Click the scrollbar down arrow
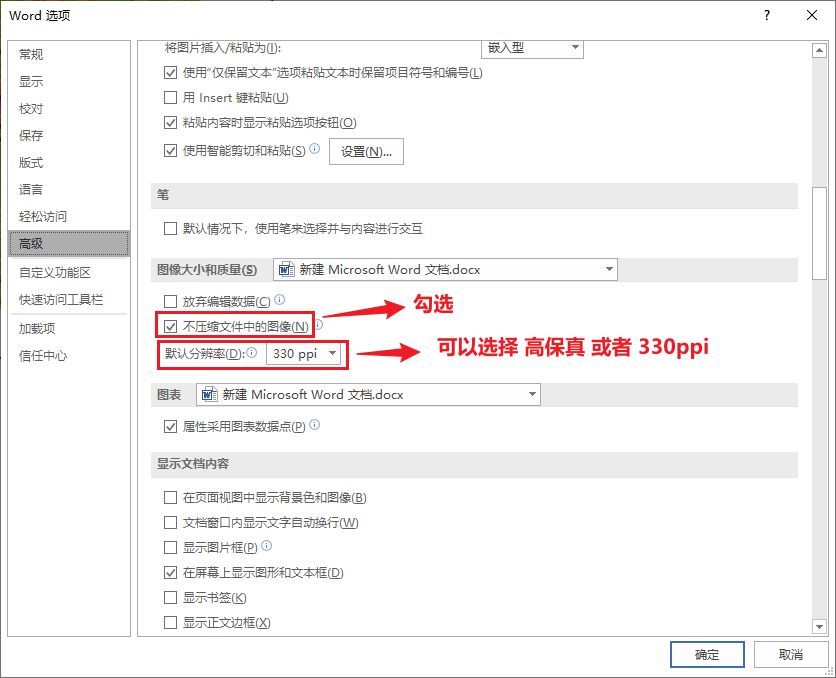 [x=819, y=626]
